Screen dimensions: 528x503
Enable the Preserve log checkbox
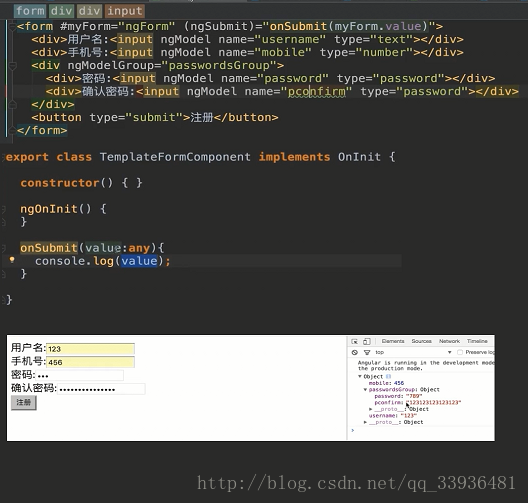[460, 352]
